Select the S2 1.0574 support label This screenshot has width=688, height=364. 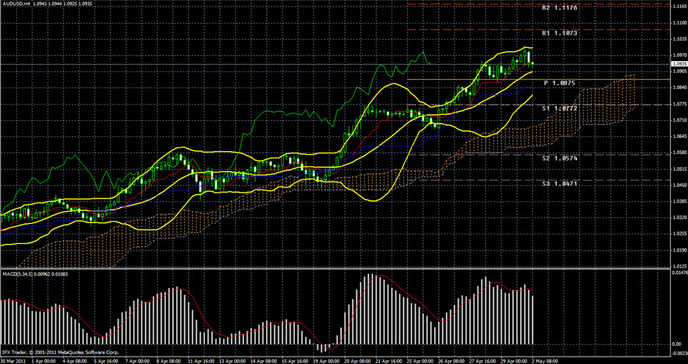pos(559,158)
